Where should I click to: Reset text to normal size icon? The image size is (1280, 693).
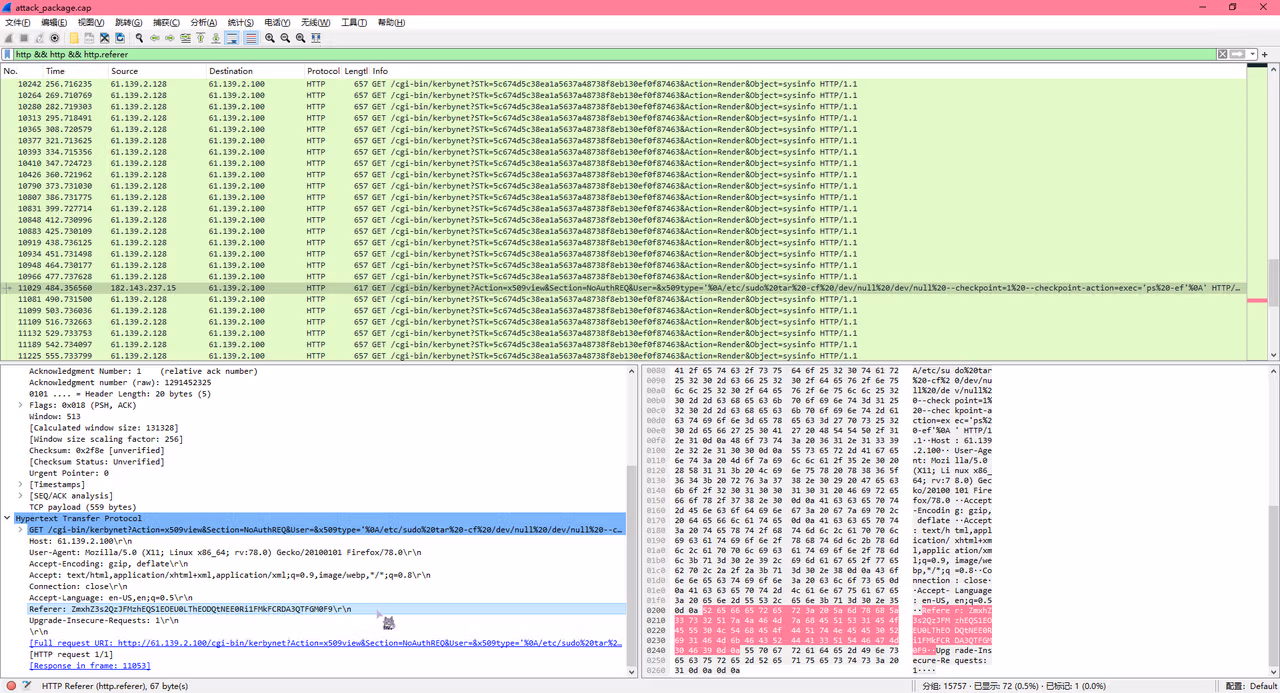pyautogui.click(x=300, y=38)
